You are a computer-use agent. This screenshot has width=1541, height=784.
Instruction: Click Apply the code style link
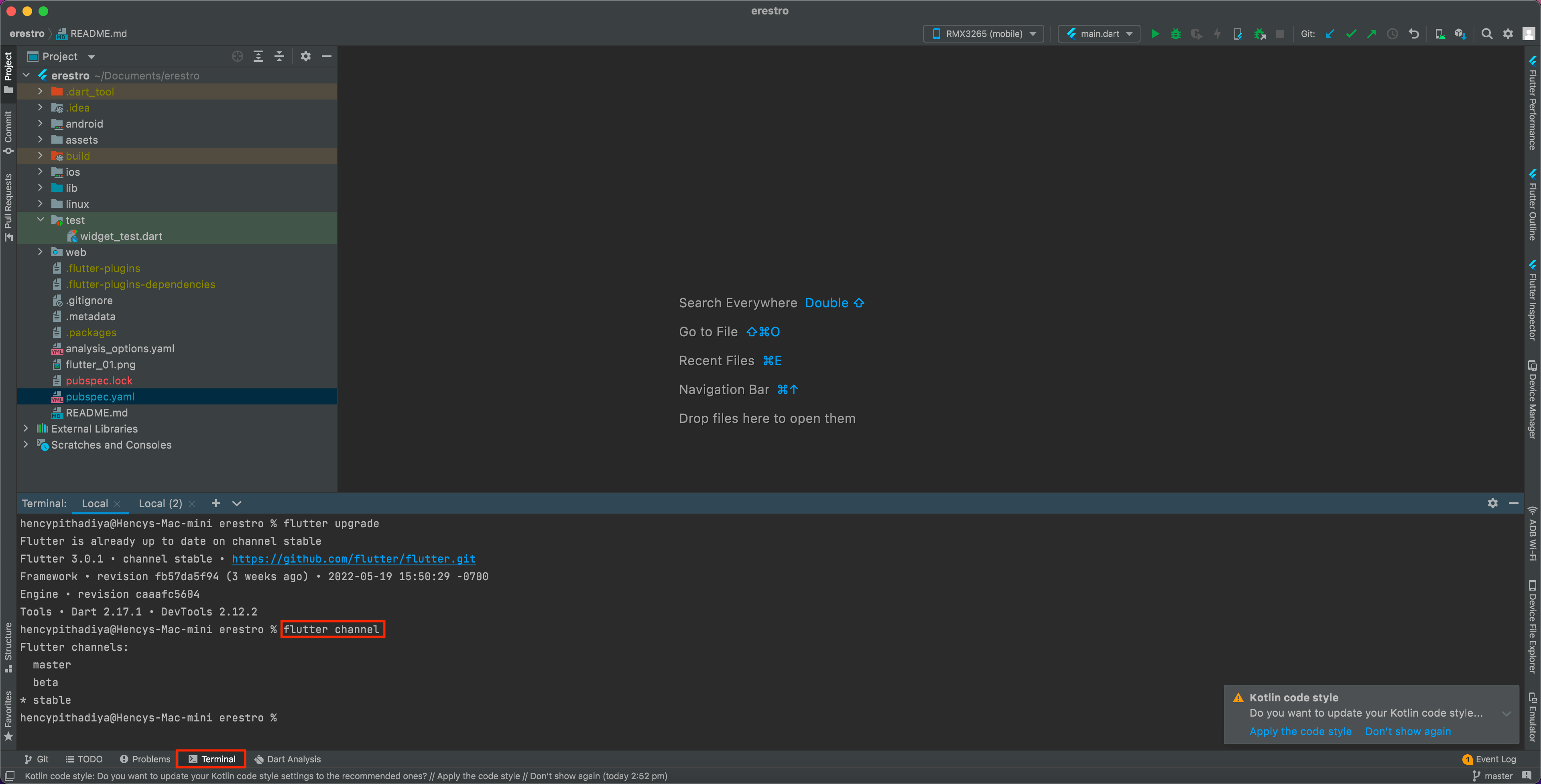[1300, 731]
